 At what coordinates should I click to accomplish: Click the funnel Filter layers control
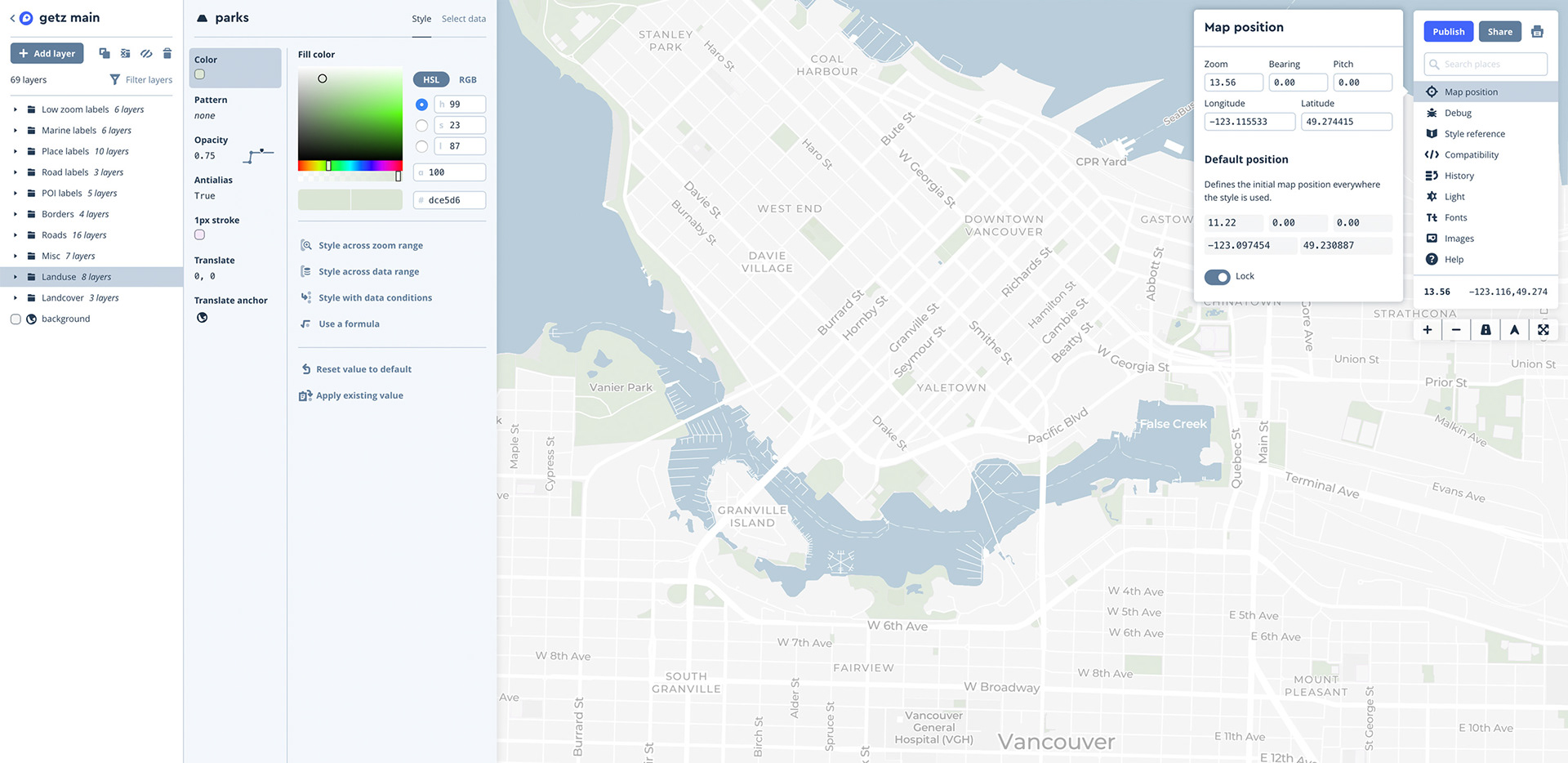click(140, 80)
